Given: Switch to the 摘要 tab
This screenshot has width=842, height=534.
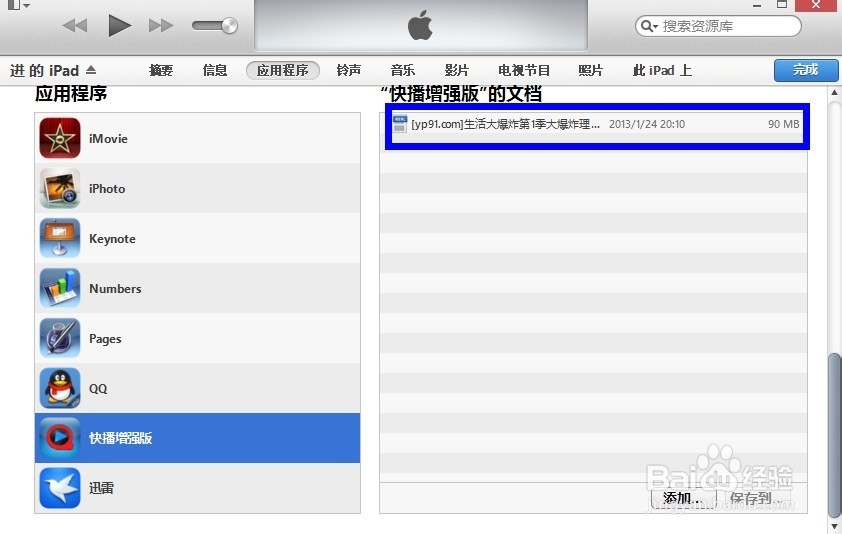Looking at the screenshot, I should 161,70.
